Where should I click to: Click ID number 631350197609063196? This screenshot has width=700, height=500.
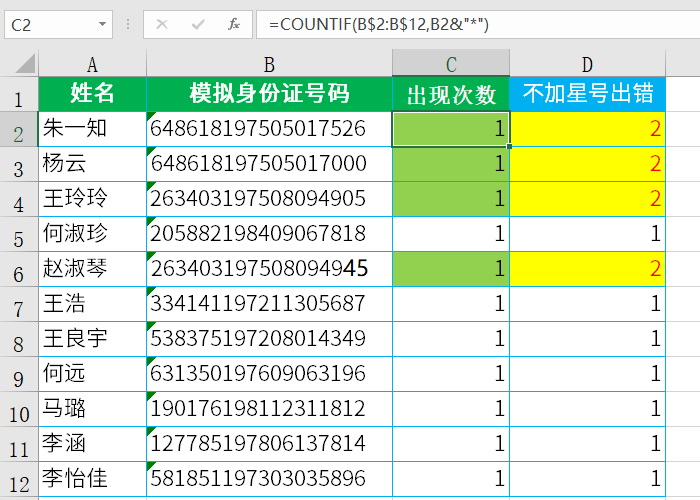click(x=269, y=374)
